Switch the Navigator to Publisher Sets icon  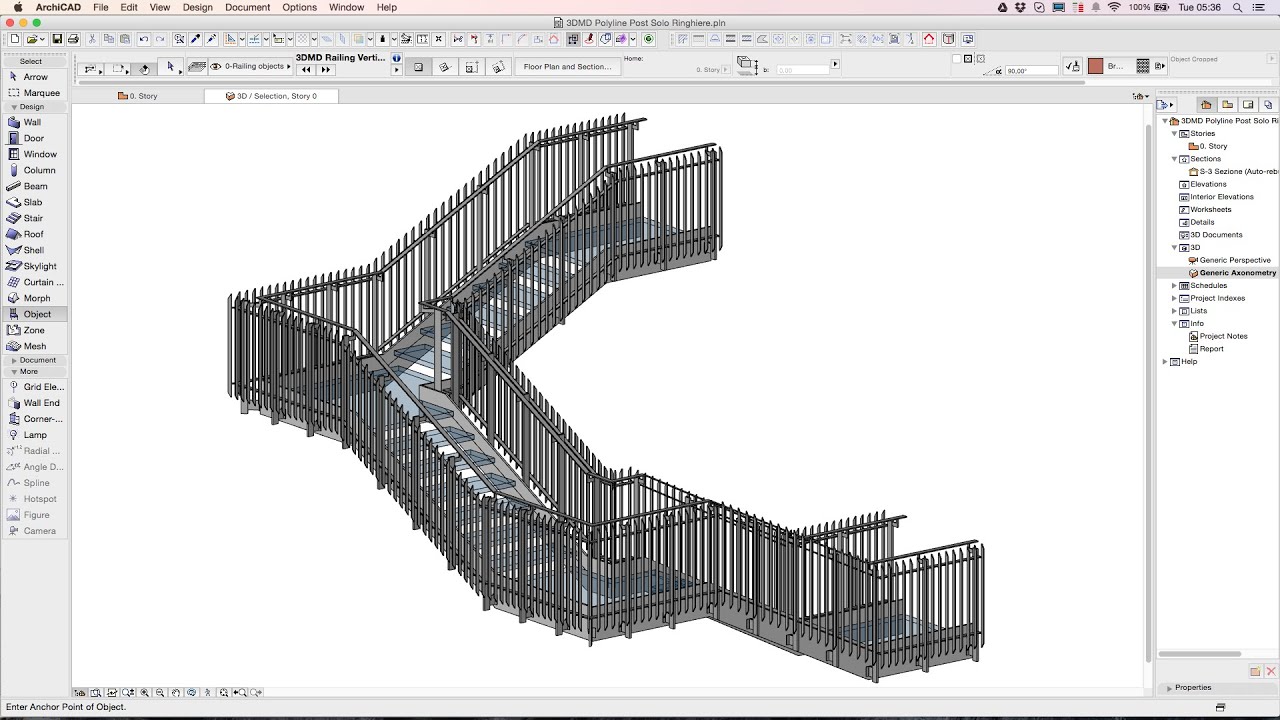pyautogui.click(x=1269, y=105)
